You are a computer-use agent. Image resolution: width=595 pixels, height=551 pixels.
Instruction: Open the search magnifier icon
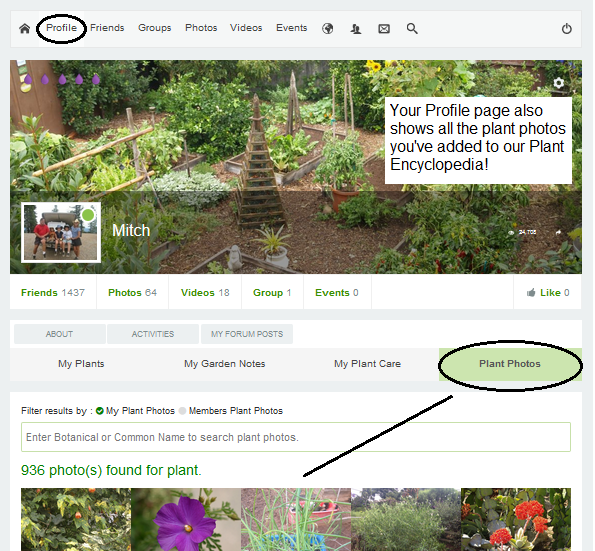coord(412,29)
